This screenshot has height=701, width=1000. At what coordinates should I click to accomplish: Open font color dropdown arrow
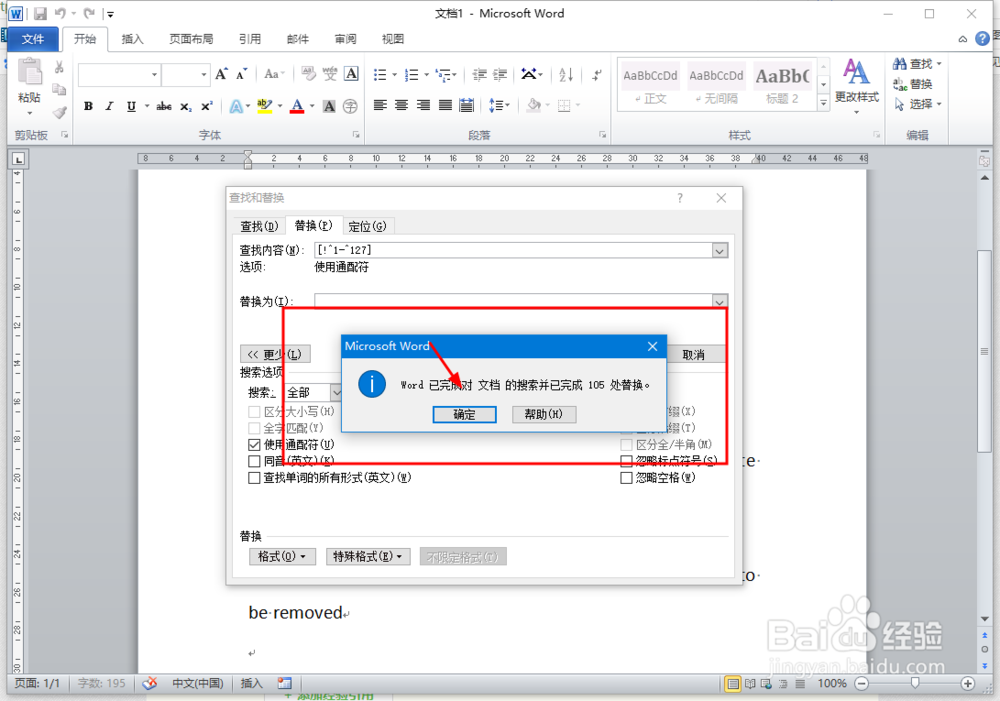pos(312,107)
